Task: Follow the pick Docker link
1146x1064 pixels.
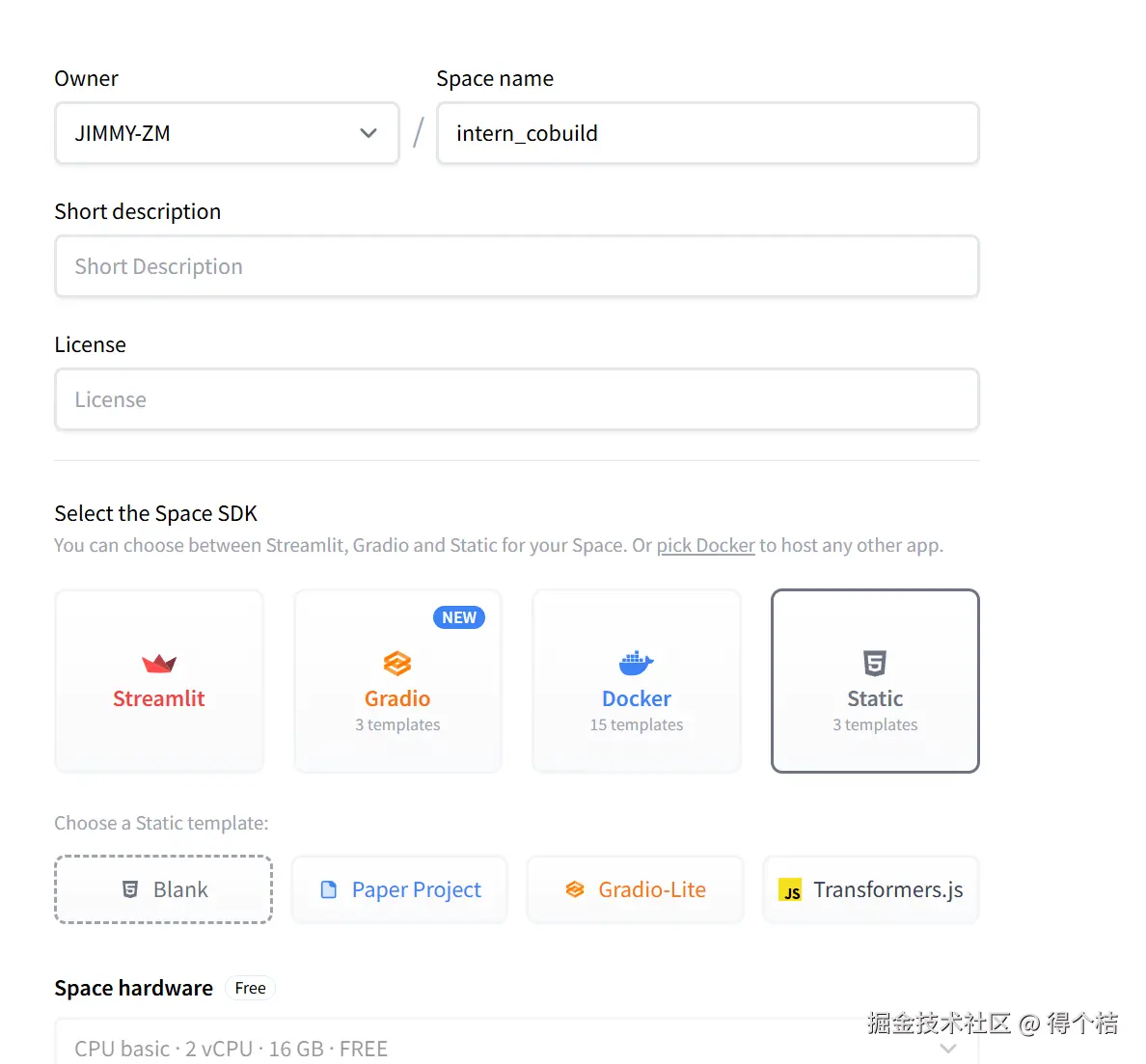Action: click(x=705, y=545)
